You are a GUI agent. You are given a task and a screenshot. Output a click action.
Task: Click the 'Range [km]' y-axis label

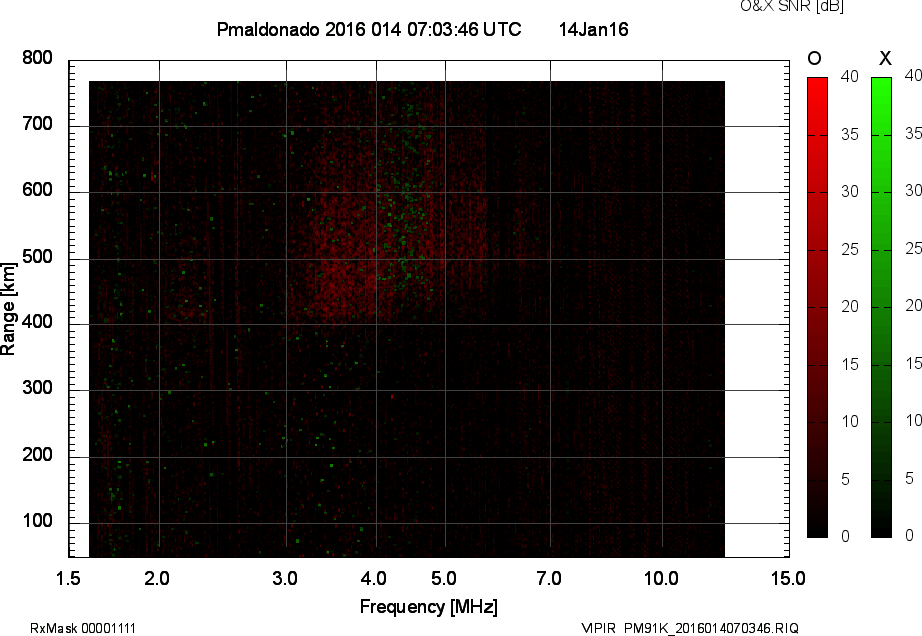click(x=8, y=309)
